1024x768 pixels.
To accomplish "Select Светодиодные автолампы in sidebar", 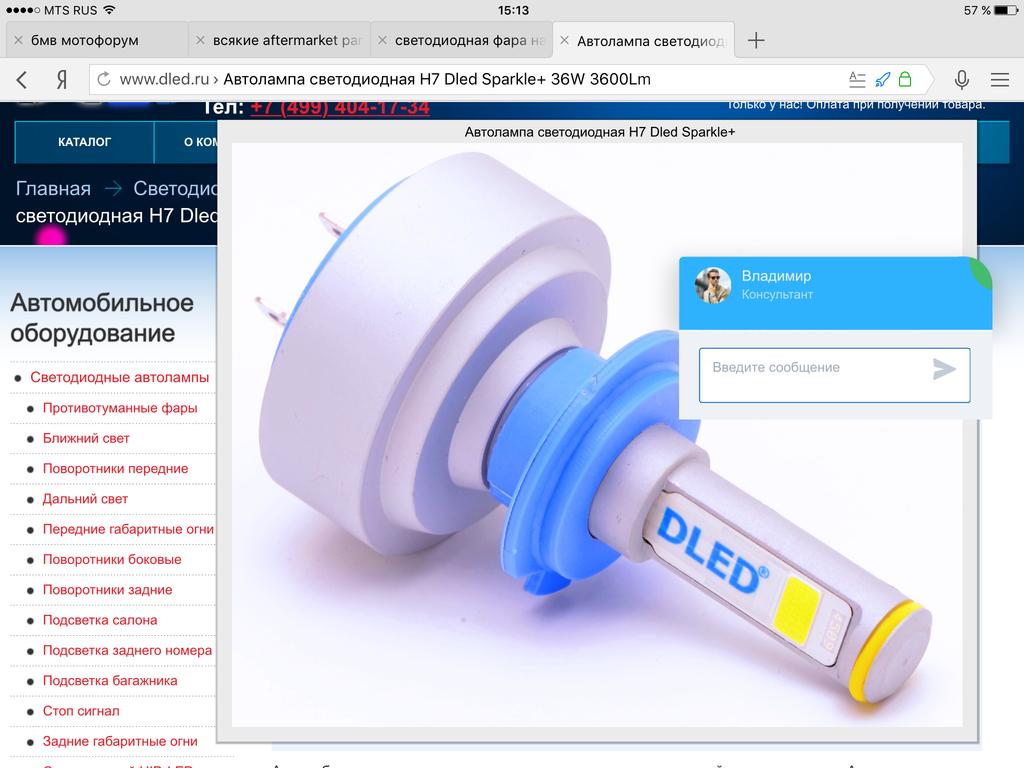I will point(120,378).
